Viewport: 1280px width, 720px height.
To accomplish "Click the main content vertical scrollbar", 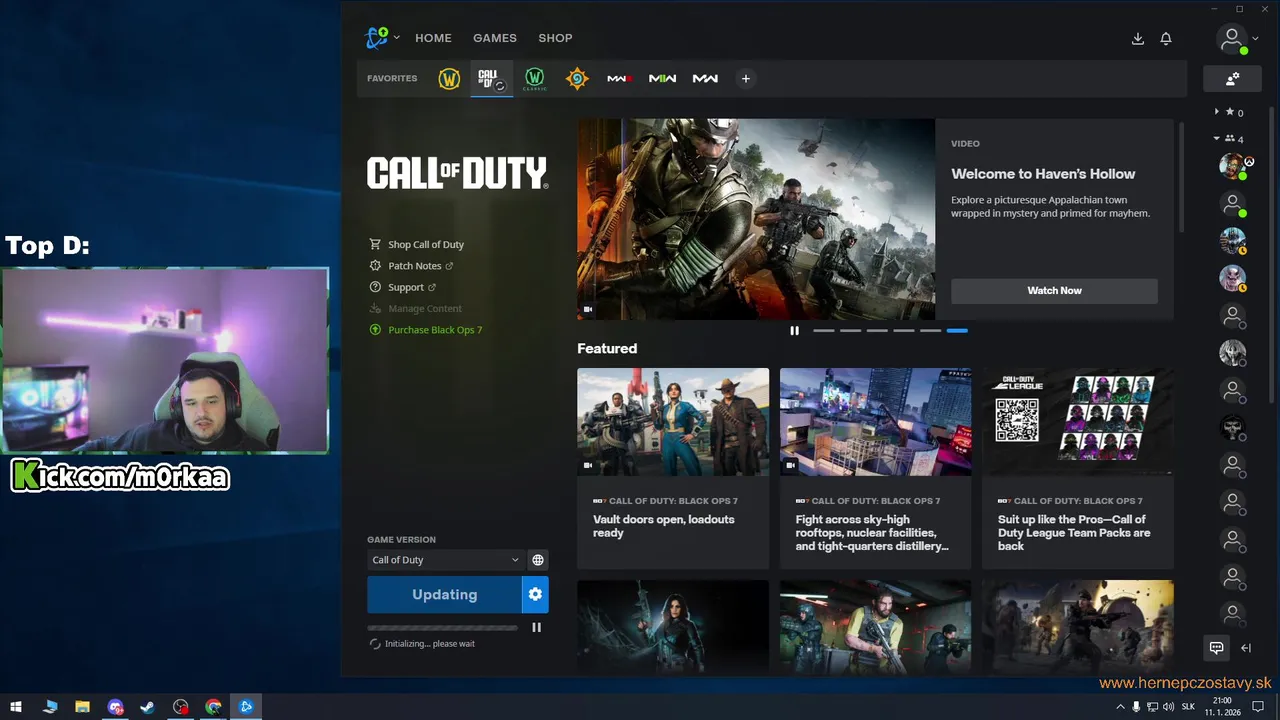I will 1181,178.
